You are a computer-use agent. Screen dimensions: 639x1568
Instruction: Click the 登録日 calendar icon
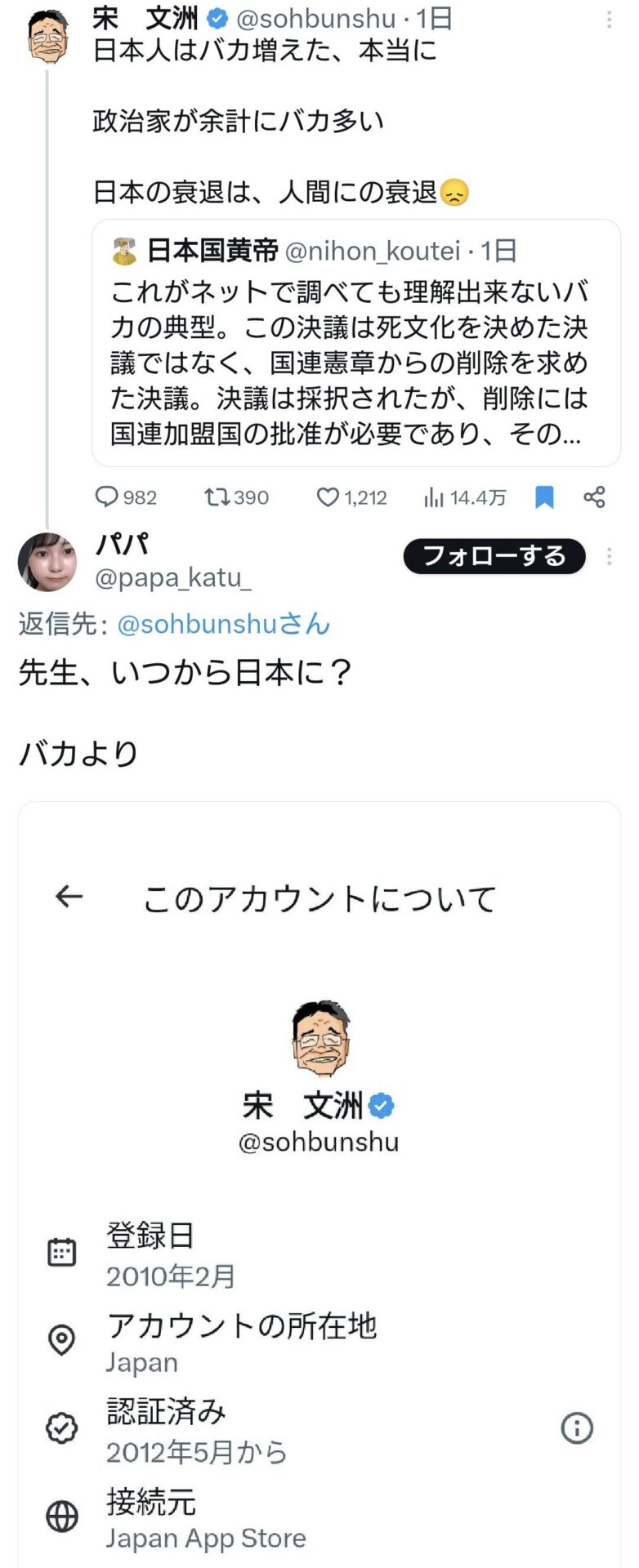62,1252
